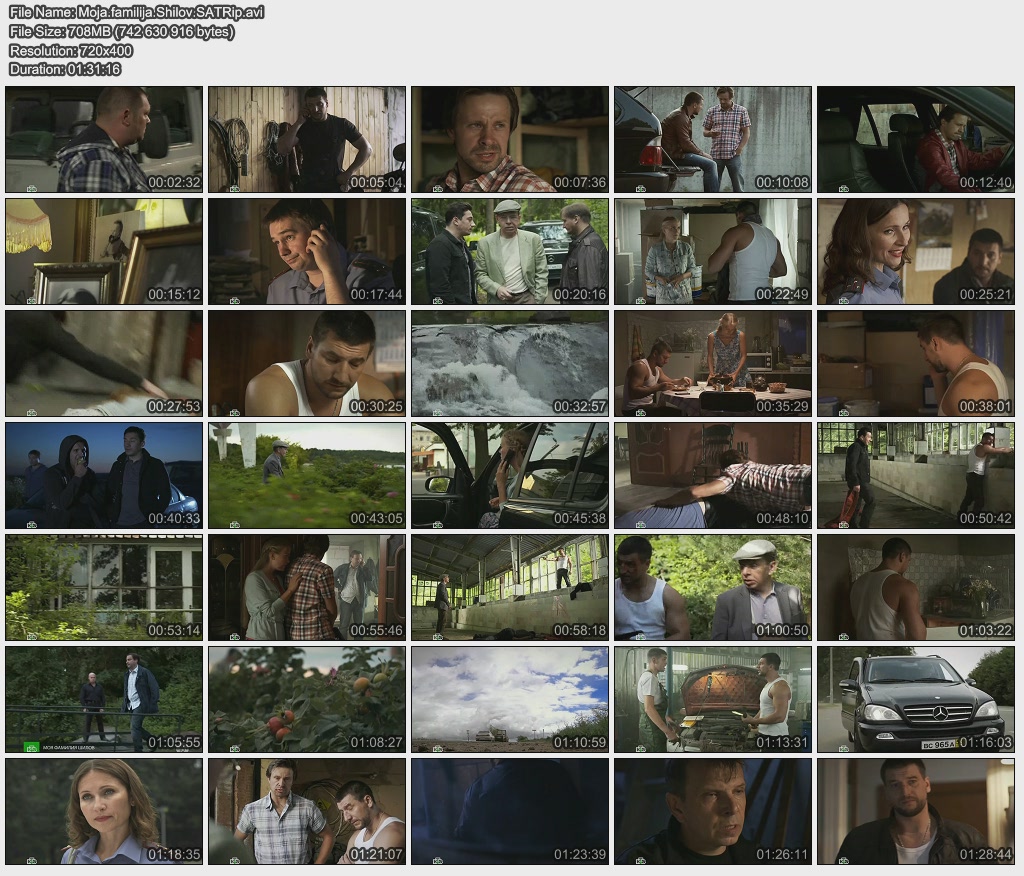Image resolution: width=1024 pixels, height=876 pixels.
Task: Click the File Name text line
Action: [137, 12]
